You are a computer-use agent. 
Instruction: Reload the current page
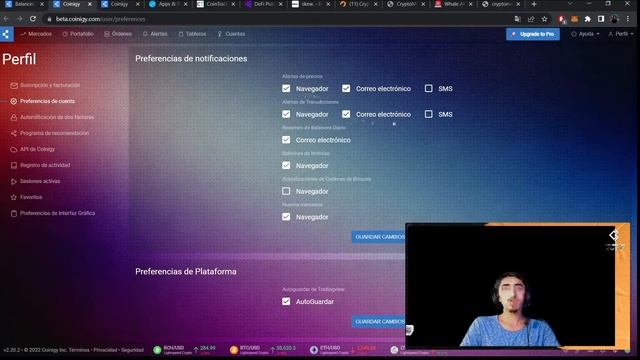tap(33, 19)
